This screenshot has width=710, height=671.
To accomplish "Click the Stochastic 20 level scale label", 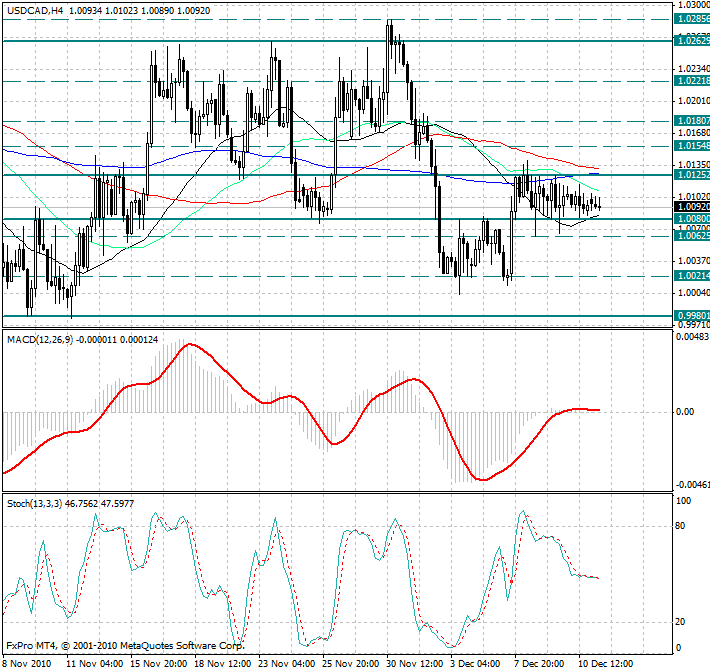I will pyautogui.click(x=682, y=621).
